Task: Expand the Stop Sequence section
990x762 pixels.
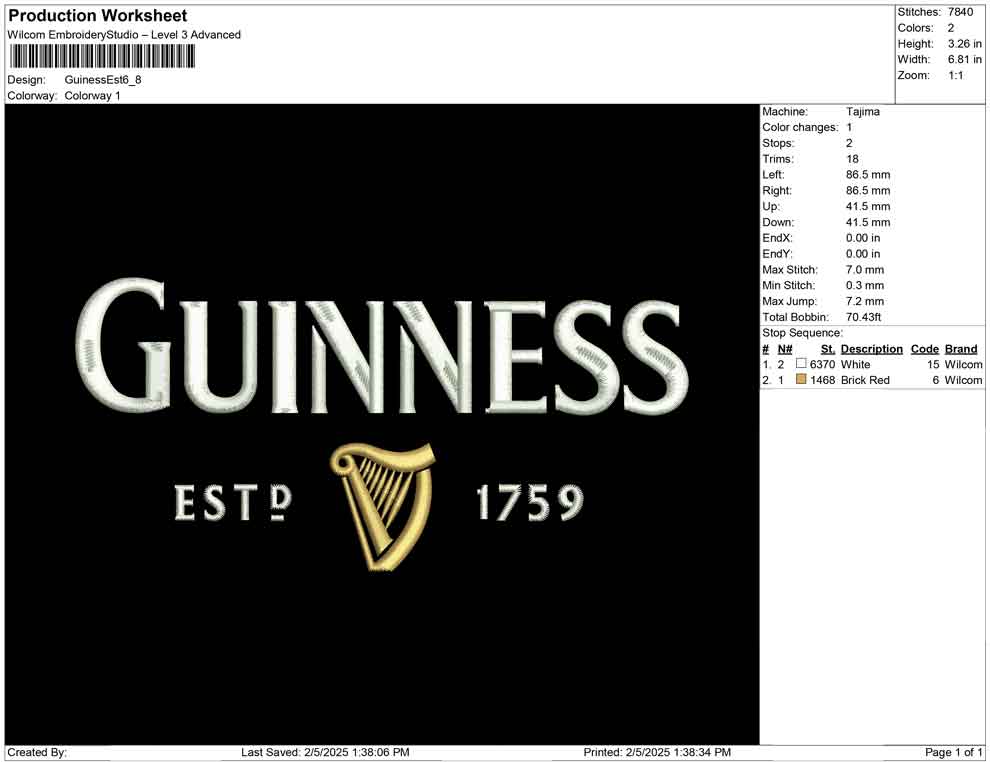Action: click(x=799, y=332)
